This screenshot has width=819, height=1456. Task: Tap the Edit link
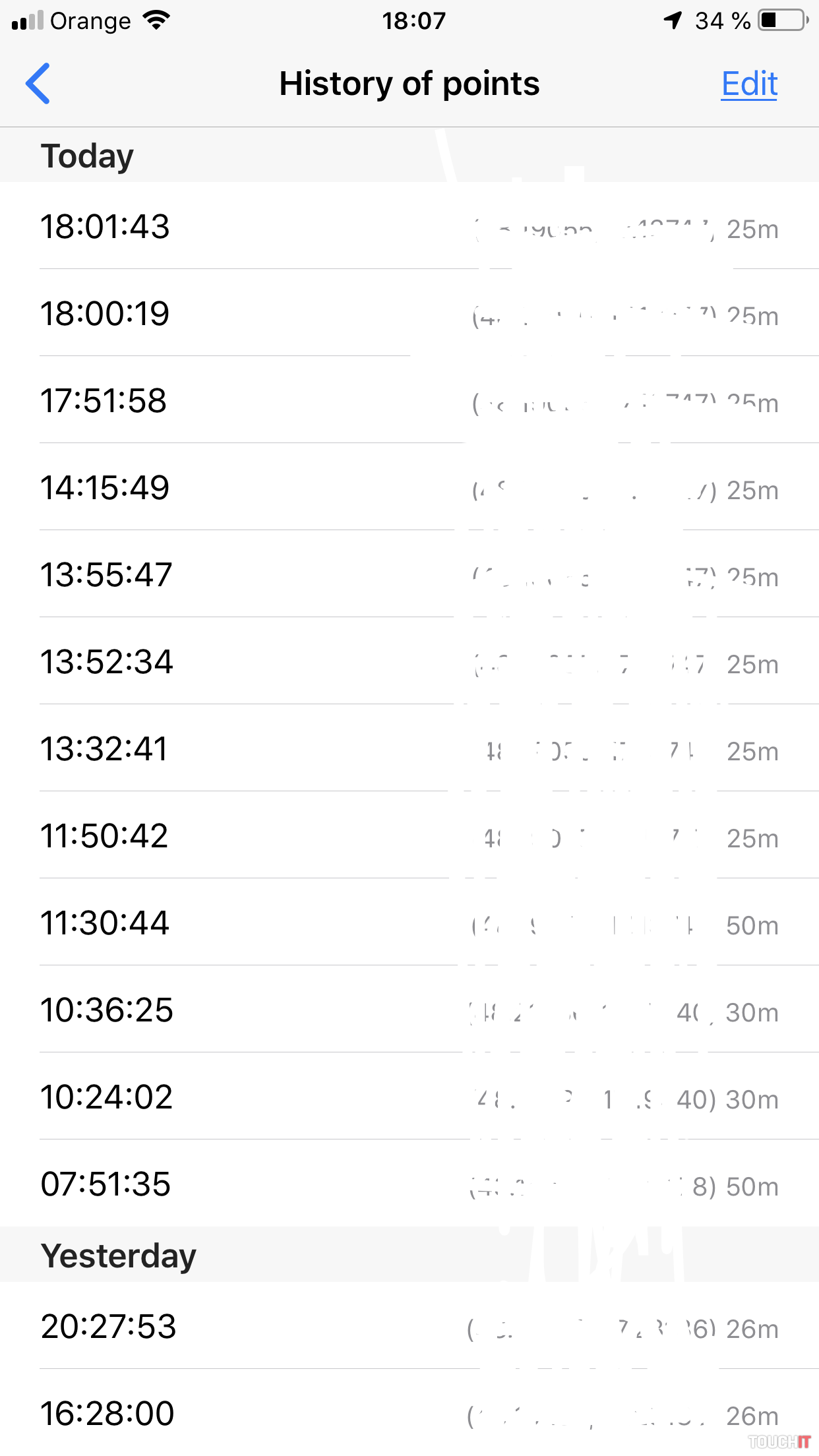point(749,84)
